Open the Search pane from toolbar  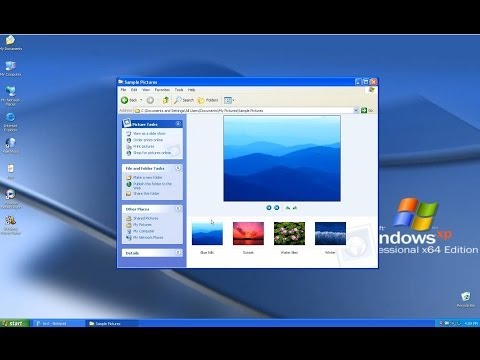point(184,100)
